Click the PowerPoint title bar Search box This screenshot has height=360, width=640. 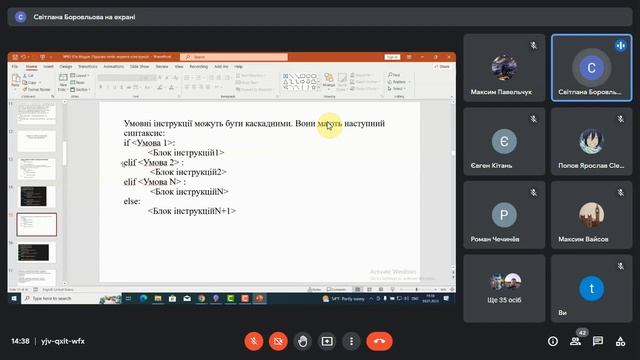coord(234,57)
